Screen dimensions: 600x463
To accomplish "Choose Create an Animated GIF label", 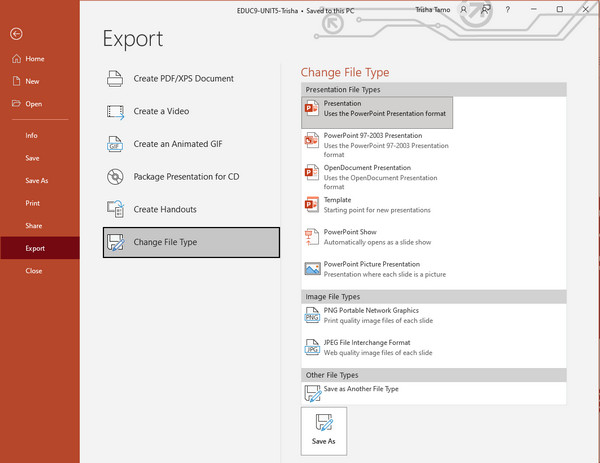I will pos(178,144).
